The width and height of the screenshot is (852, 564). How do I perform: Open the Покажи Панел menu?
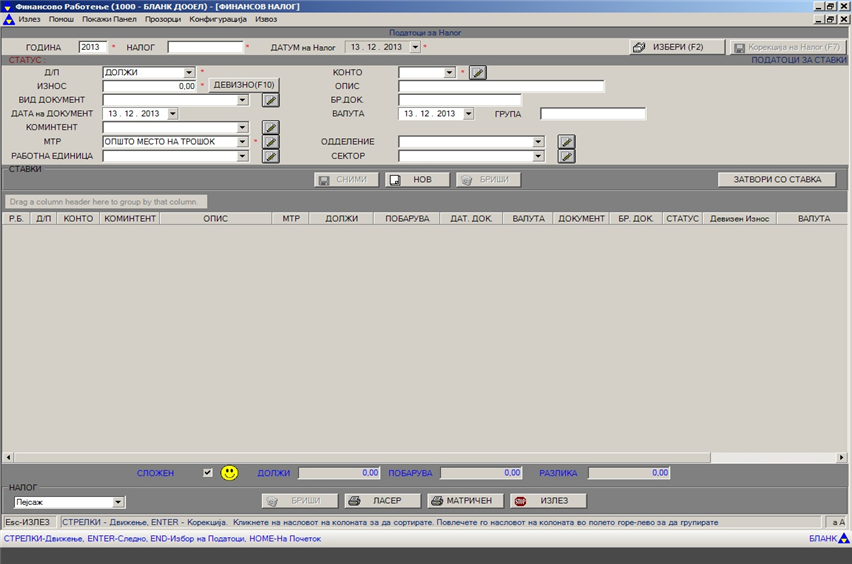109,19
